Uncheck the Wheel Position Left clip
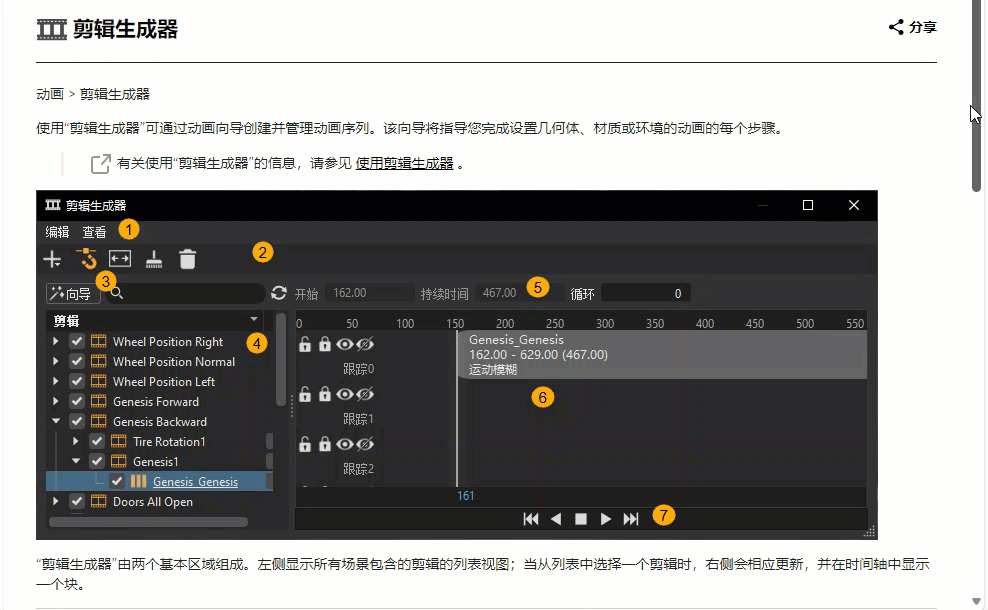Viewport: 988px width, 610px height. coord(77,381)
